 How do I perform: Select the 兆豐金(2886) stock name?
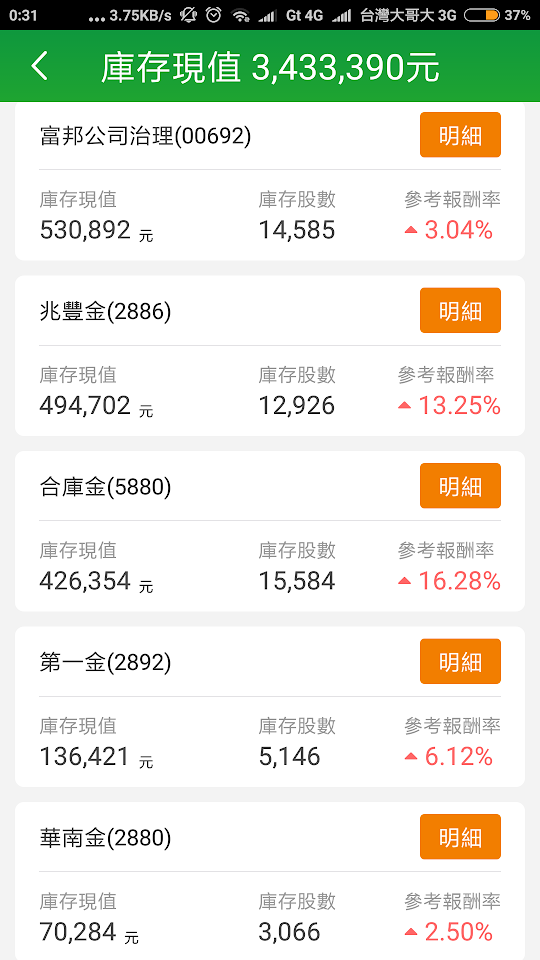tap(105, 312)
